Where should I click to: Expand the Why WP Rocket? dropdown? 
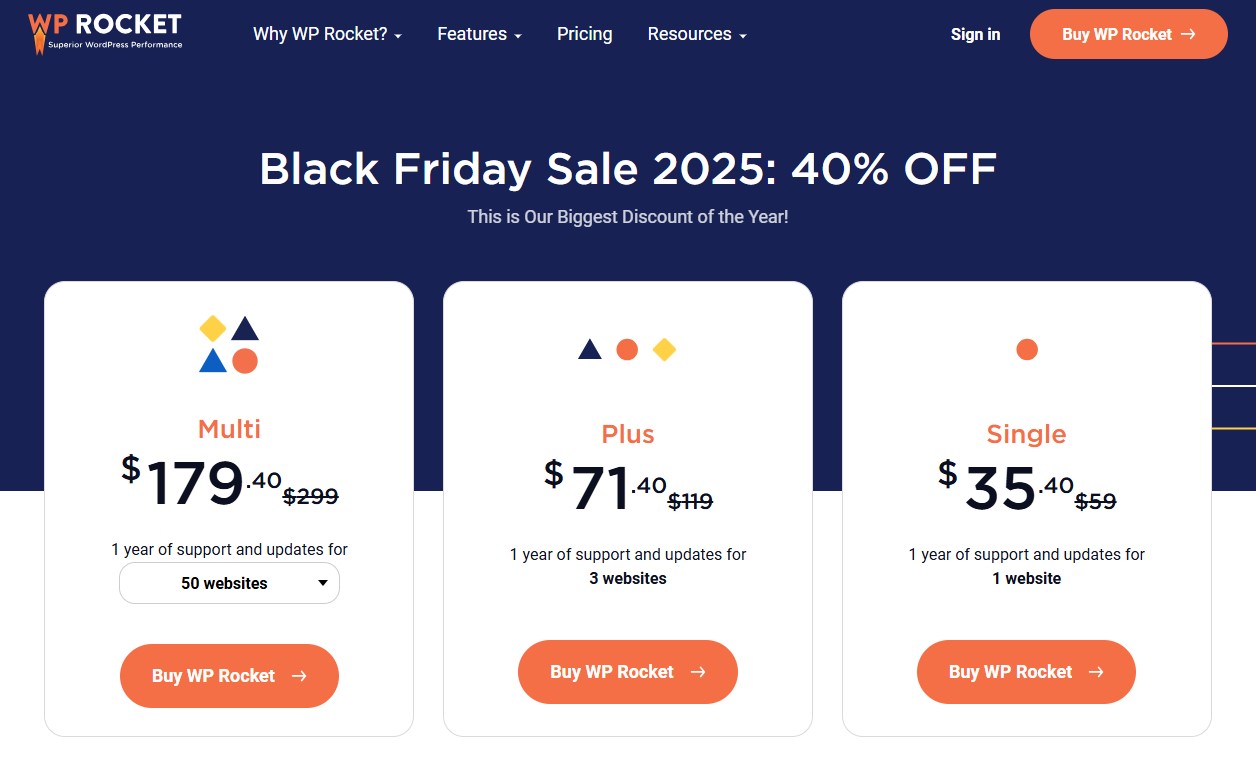tap(321, 33)
